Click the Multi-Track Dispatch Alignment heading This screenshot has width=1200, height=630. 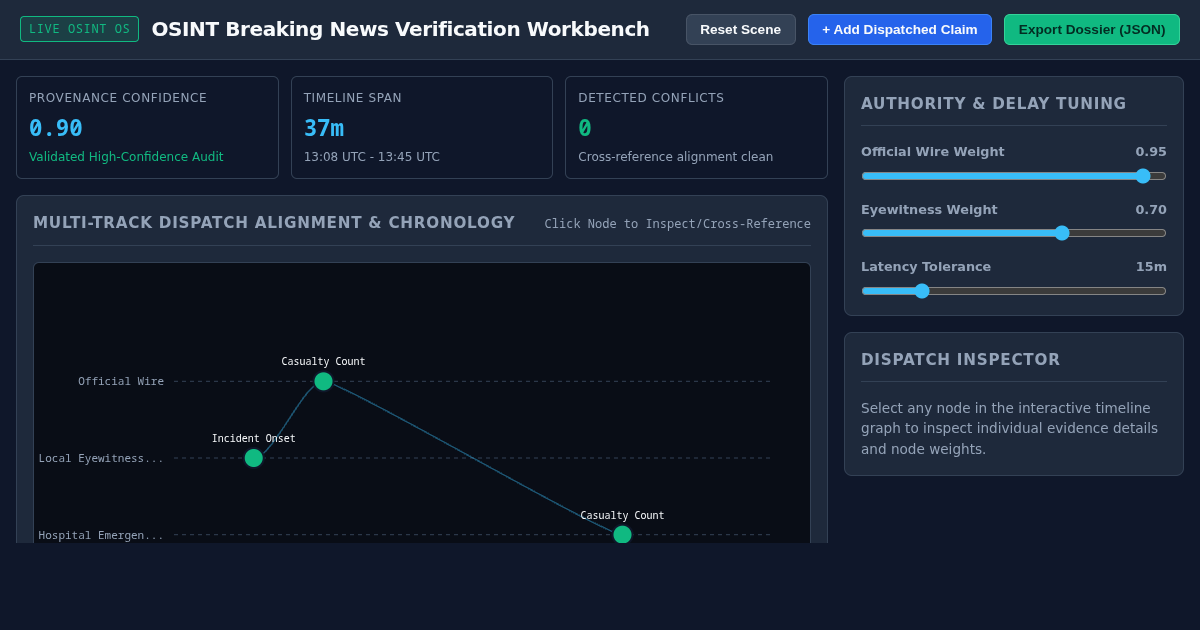pos(274,223)
